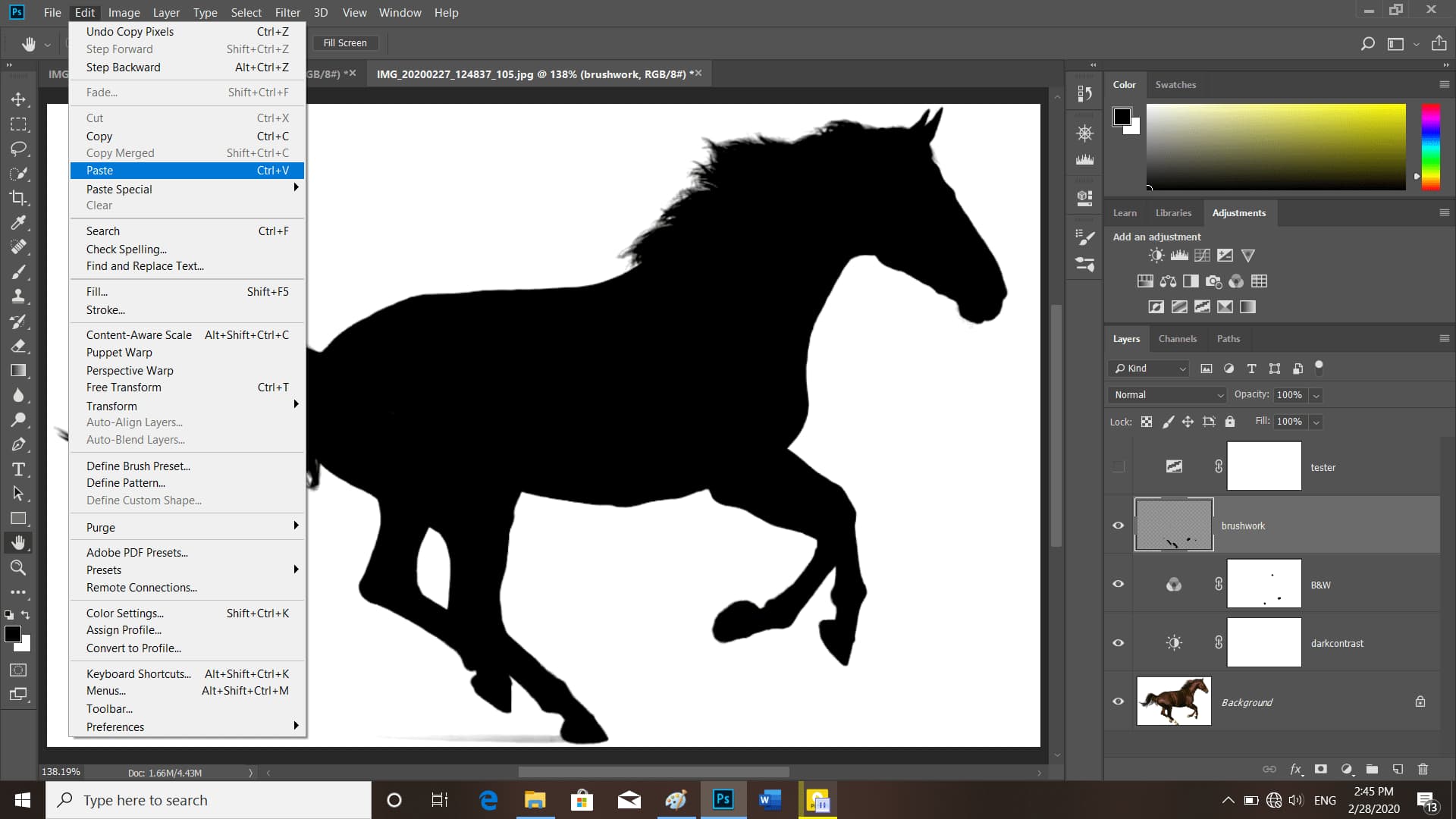The height and width of the screenshot is (819, 1456).
Task: Click the foreground color swatch in Color panel
Action: click(1122, 117)
